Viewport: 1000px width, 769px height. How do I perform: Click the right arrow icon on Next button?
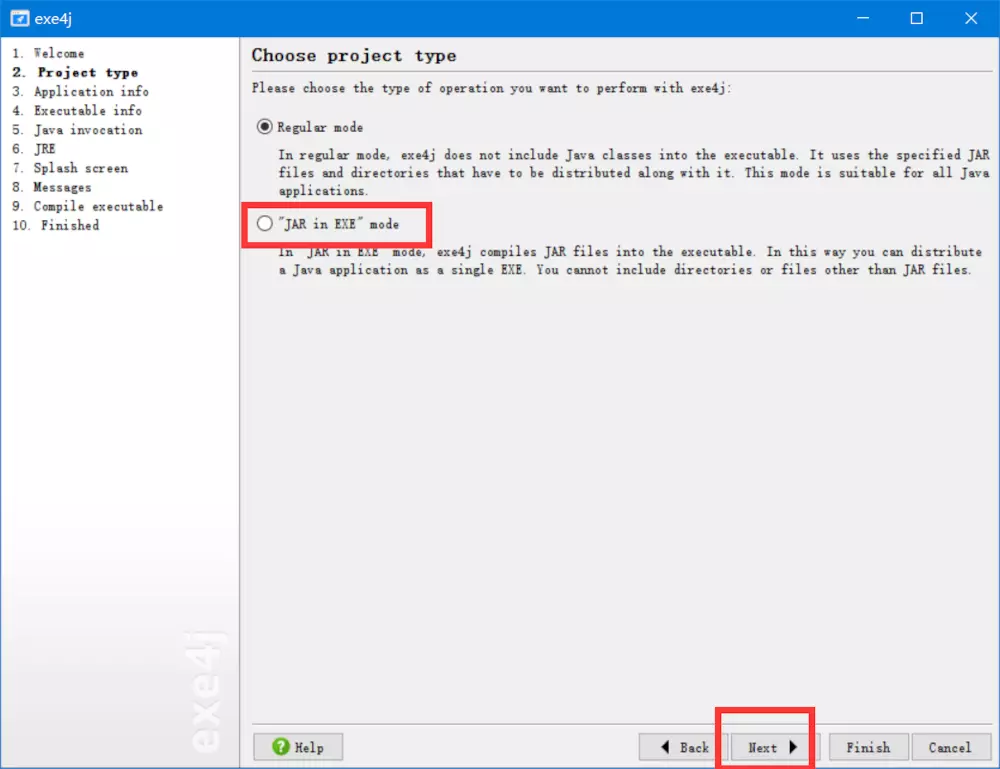coord(791,747)
